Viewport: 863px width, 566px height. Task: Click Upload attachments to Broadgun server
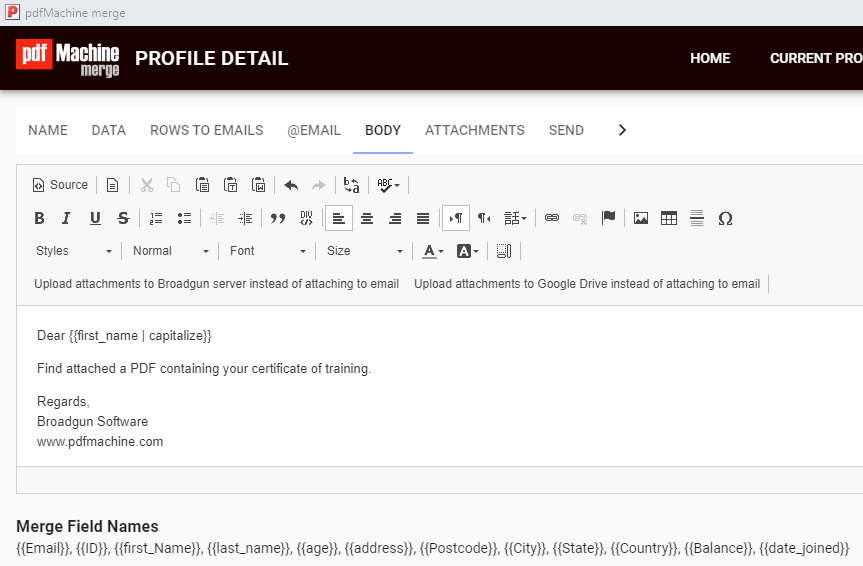pyautogui.click(x=216, y=284)
